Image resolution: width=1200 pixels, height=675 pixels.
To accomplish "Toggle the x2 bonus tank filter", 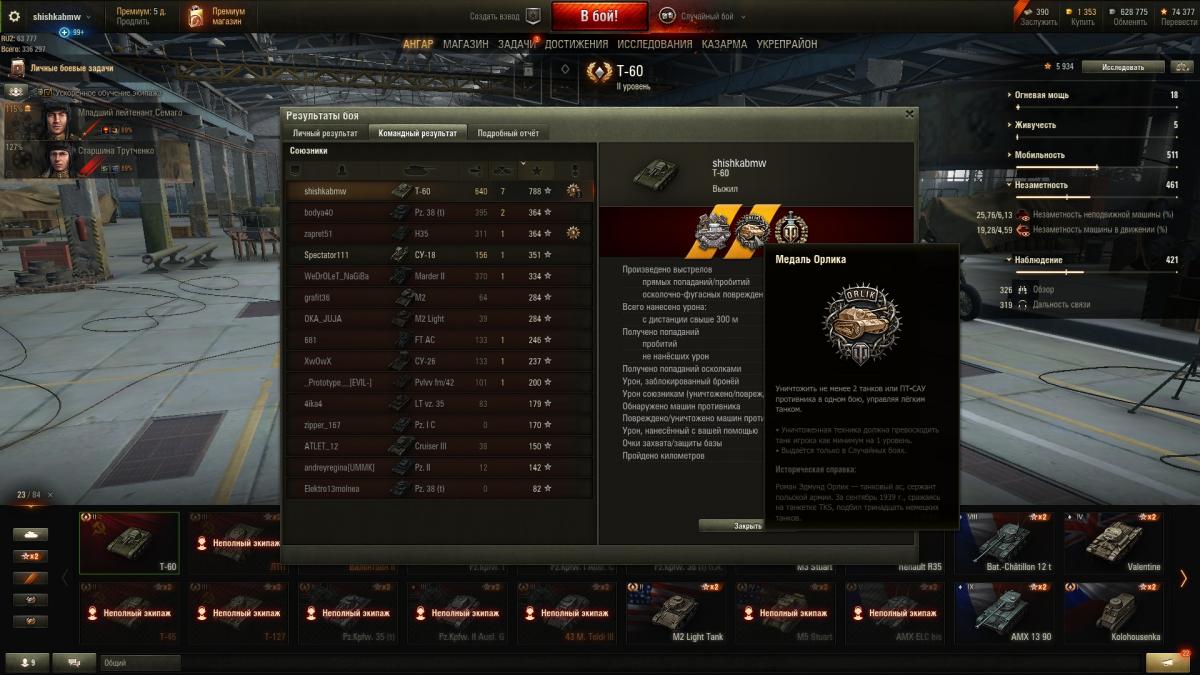I will coord(31,556).
